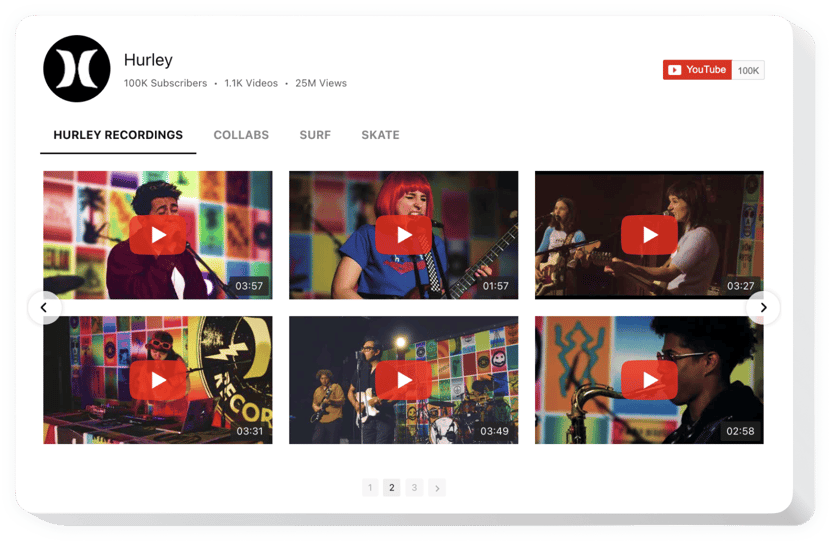Click the 100K subscriber count badge
This screenshot has width=830, height=542.
[748, 70]
